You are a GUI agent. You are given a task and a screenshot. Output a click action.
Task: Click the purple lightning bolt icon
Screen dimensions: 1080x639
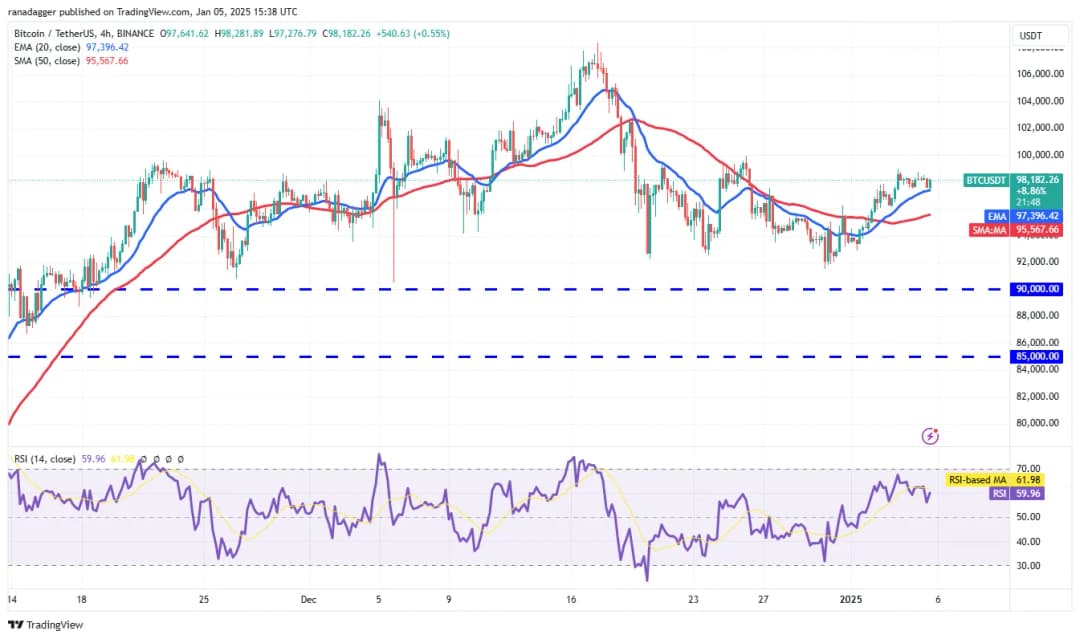click(931, 436)
